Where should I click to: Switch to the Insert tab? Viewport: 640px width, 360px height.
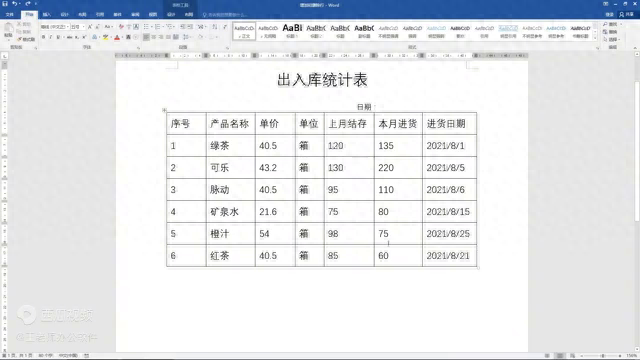coord(47,14)
